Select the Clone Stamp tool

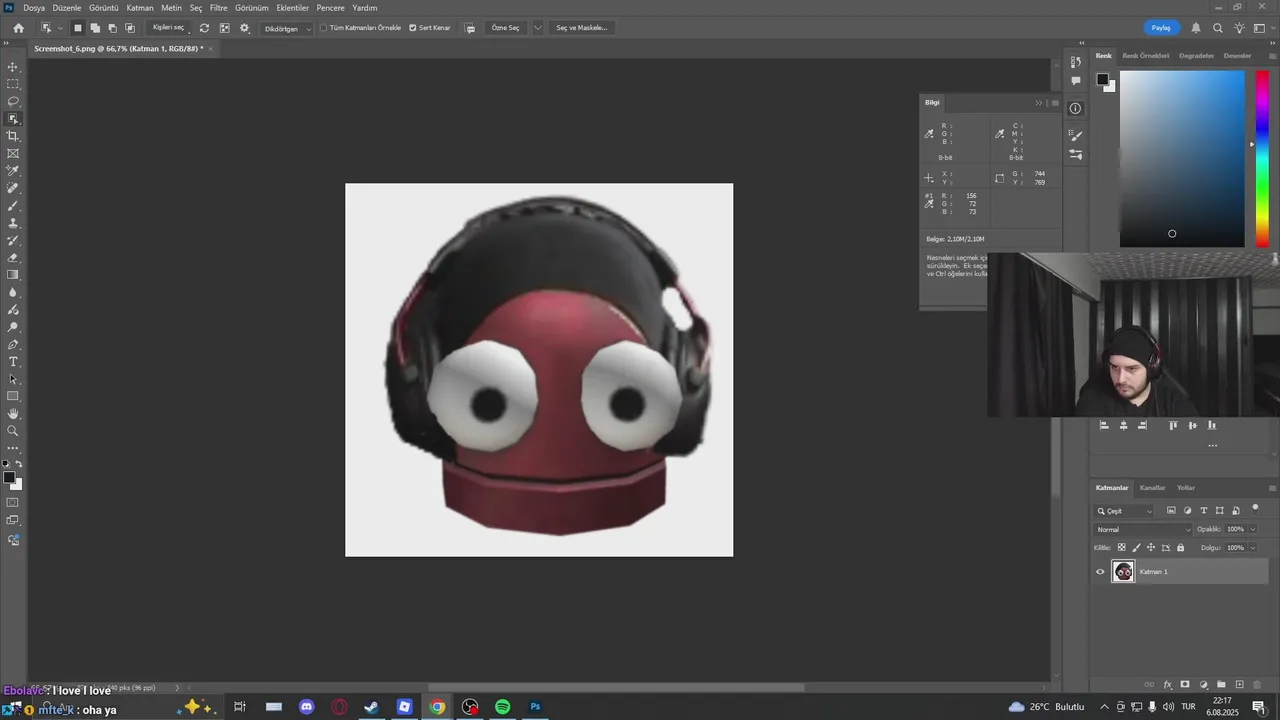13,223
